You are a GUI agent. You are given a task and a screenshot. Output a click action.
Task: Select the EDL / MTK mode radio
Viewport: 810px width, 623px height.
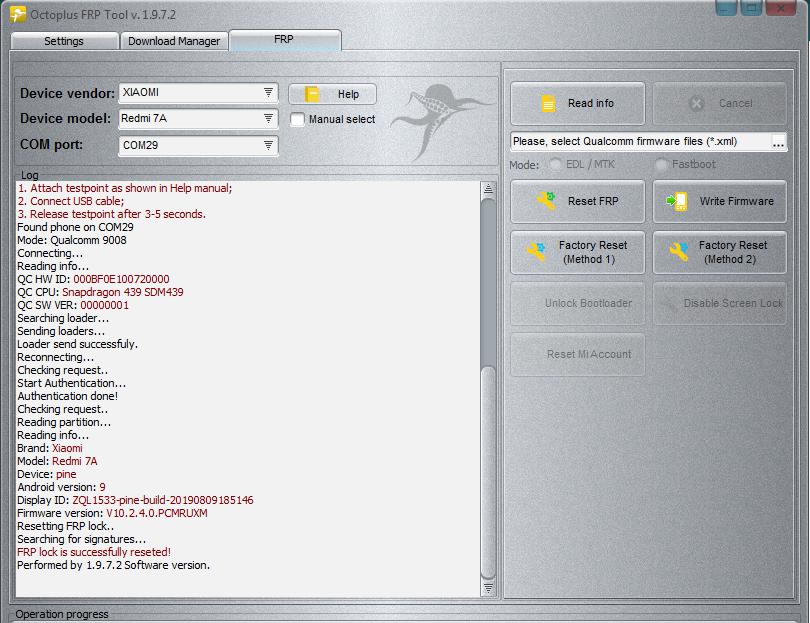[x=555, y=164]
